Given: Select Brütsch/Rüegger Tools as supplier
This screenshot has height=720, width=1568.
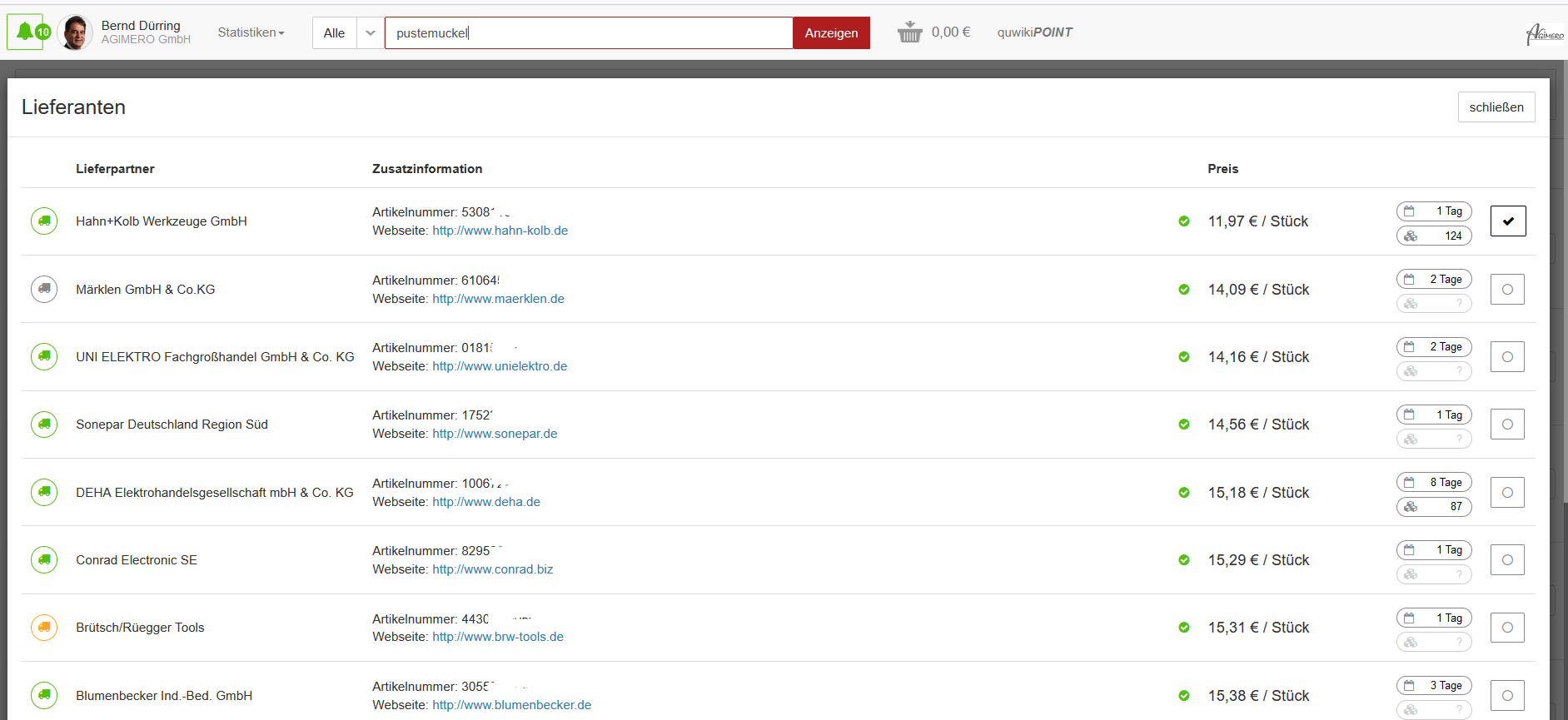Looking at the screenshot, I should pos(1507,628).
